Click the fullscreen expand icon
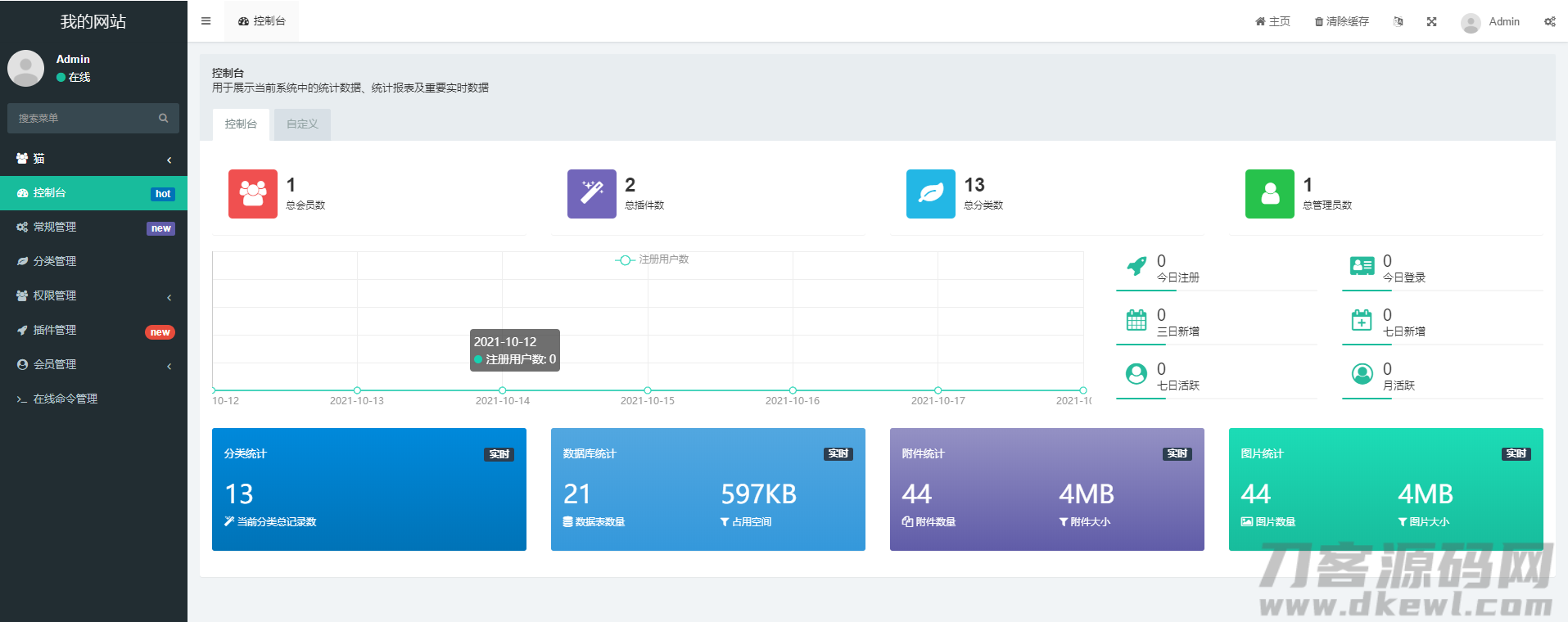This screenshot has width=1568, height=622. [x=1431, y=22]
